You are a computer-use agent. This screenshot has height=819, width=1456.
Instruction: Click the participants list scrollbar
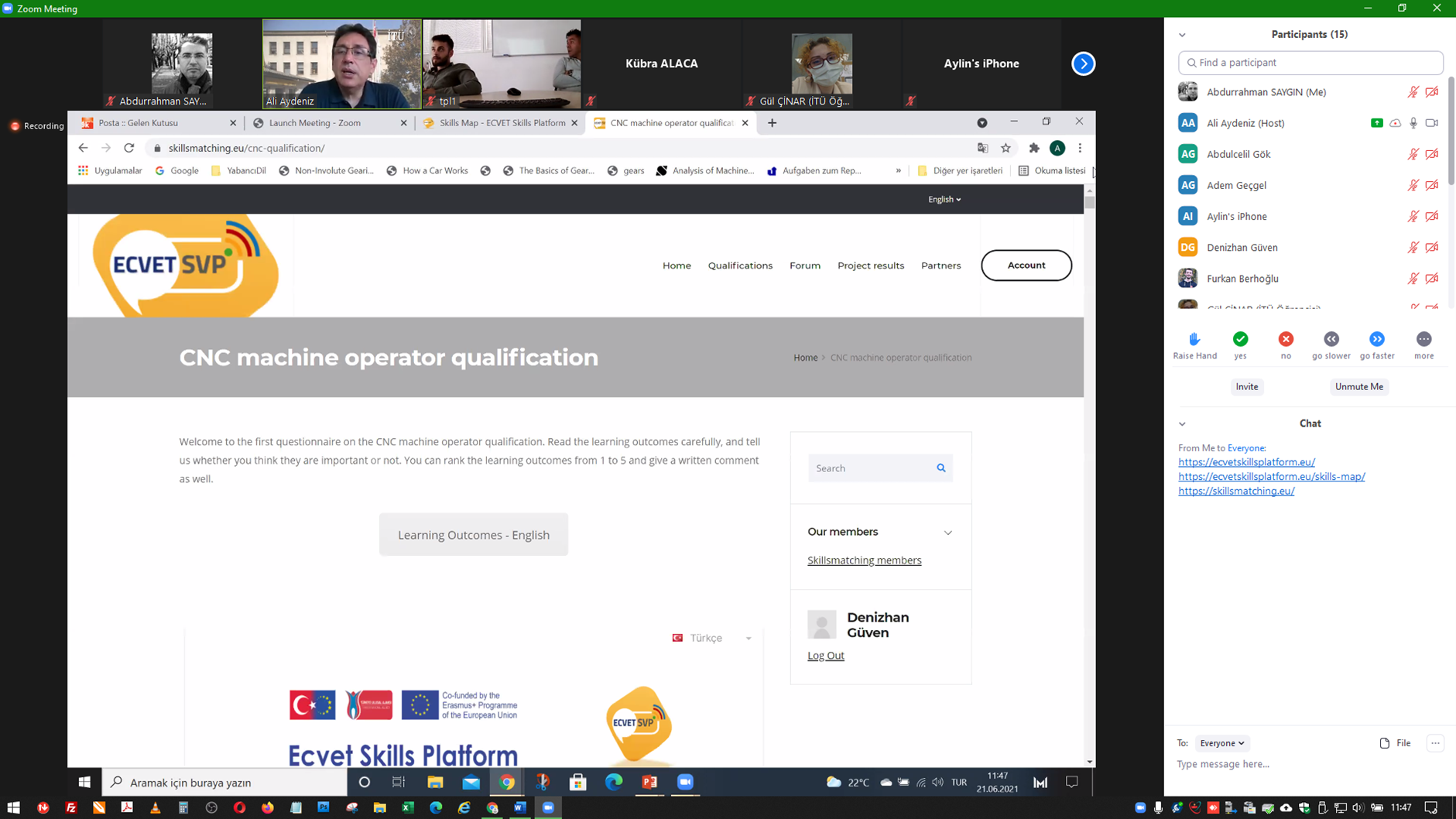tap(1451, 132)
